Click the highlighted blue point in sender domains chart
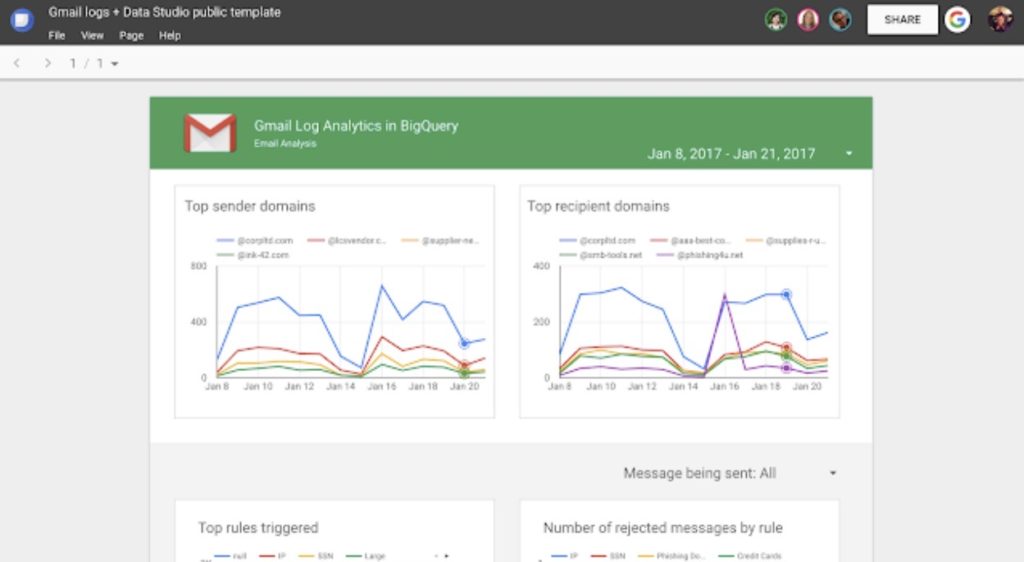The height and width of the screenshot is (562, 1024). (464, 343)
